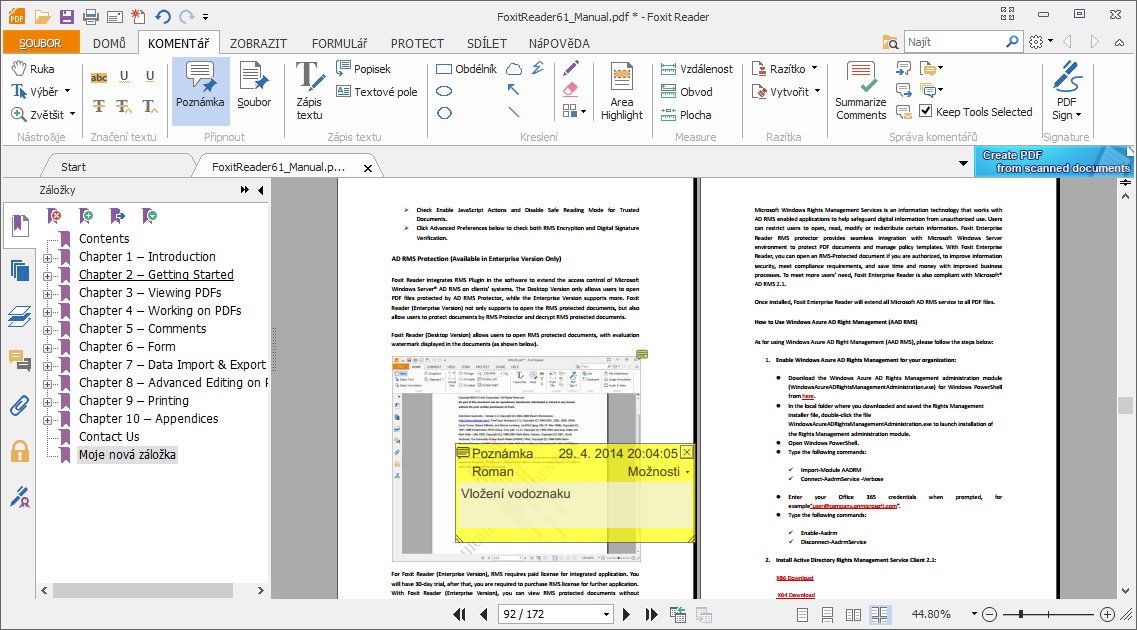1137x630 pixels.
Task: Click the zoom out minus button
Action: [989, 615]
